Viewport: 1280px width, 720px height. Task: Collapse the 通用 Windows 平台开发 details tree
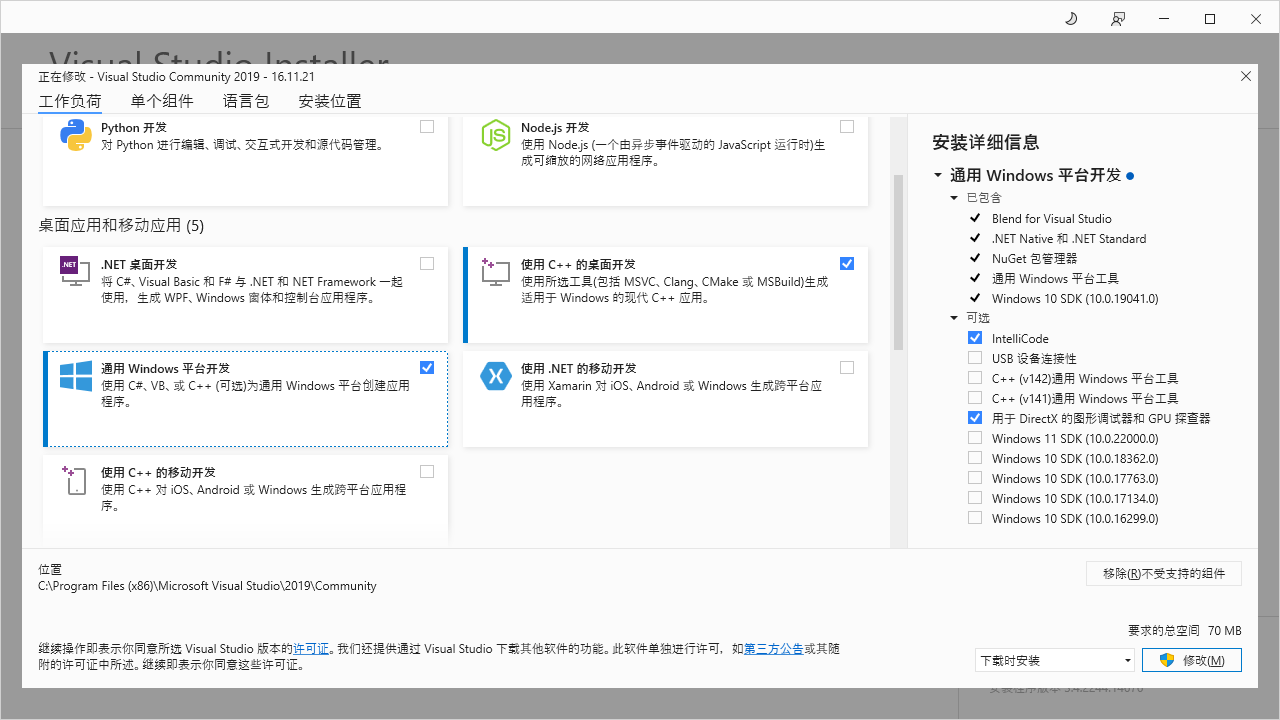tap(938, 176)
